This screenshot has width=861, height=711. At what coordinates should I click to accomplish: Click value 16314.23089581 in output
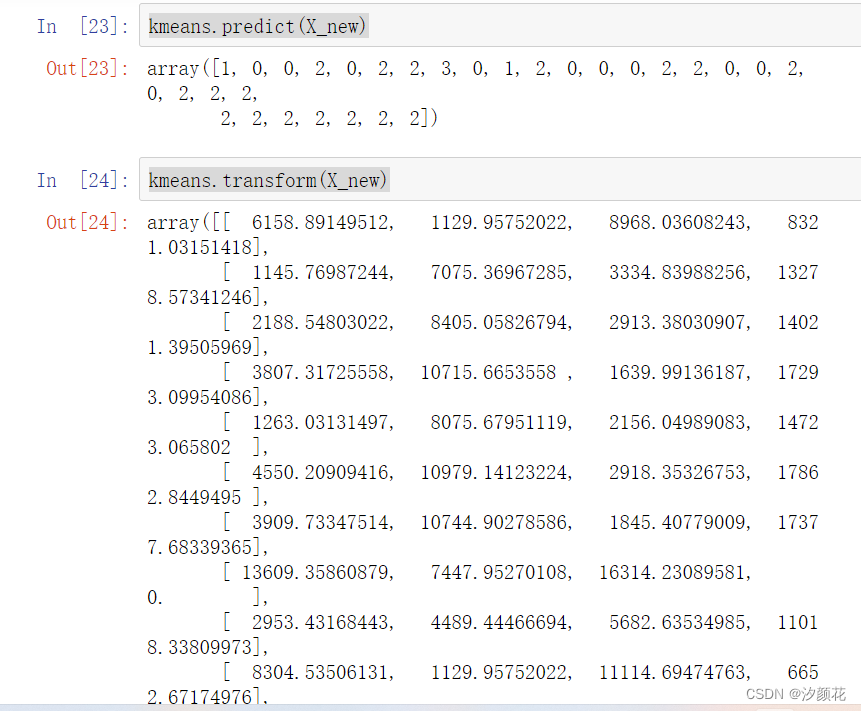click(674, 572)
